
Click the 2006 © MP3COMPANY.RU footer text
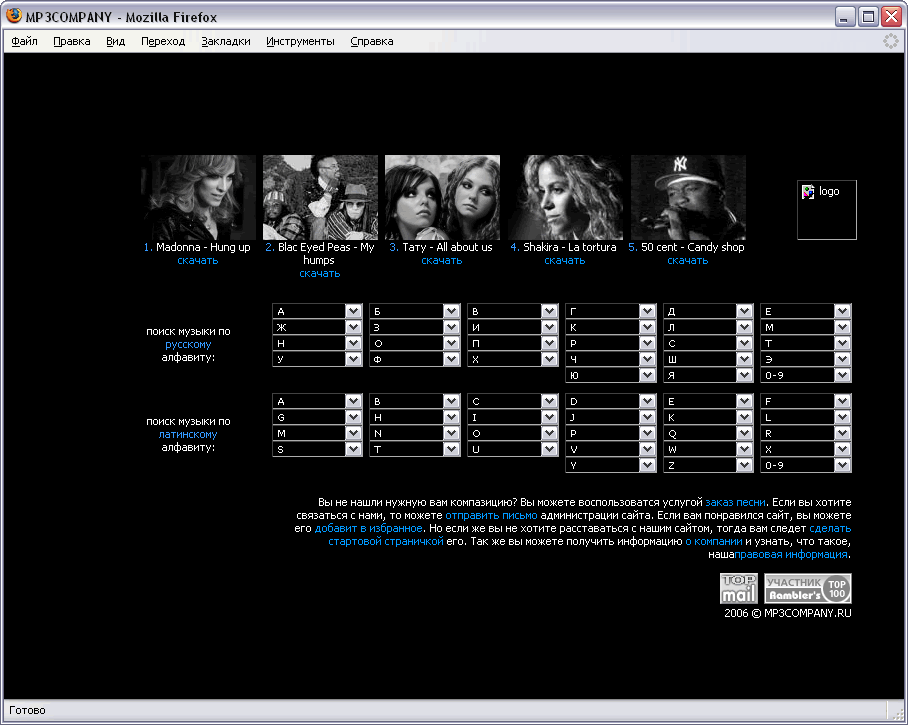pos(788,613)
